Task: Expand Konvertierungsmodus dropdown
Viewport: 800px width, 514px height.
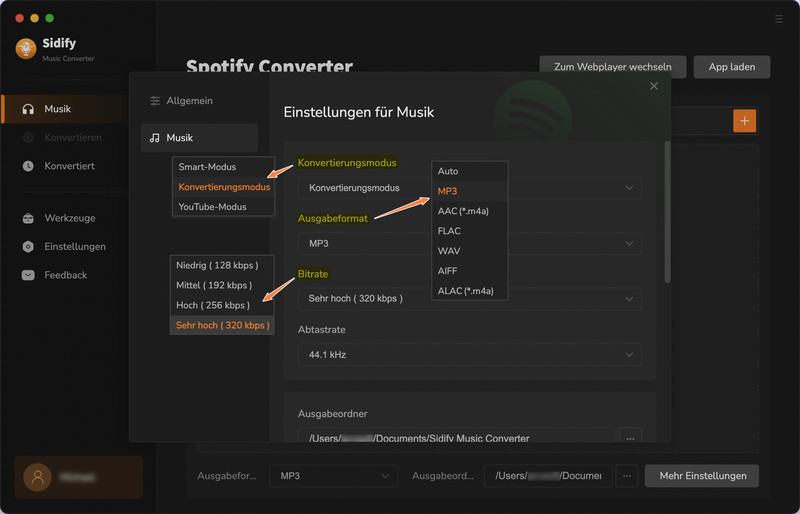Action: [469, 188]
